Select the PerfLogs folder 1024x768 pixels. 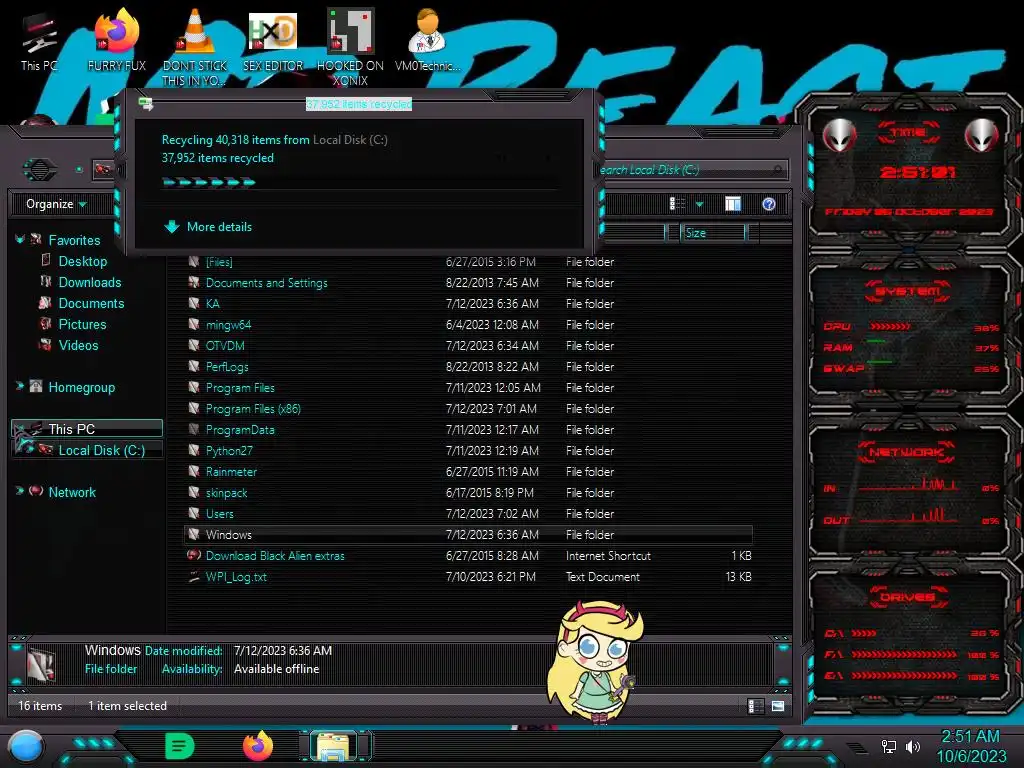(468, 366)
